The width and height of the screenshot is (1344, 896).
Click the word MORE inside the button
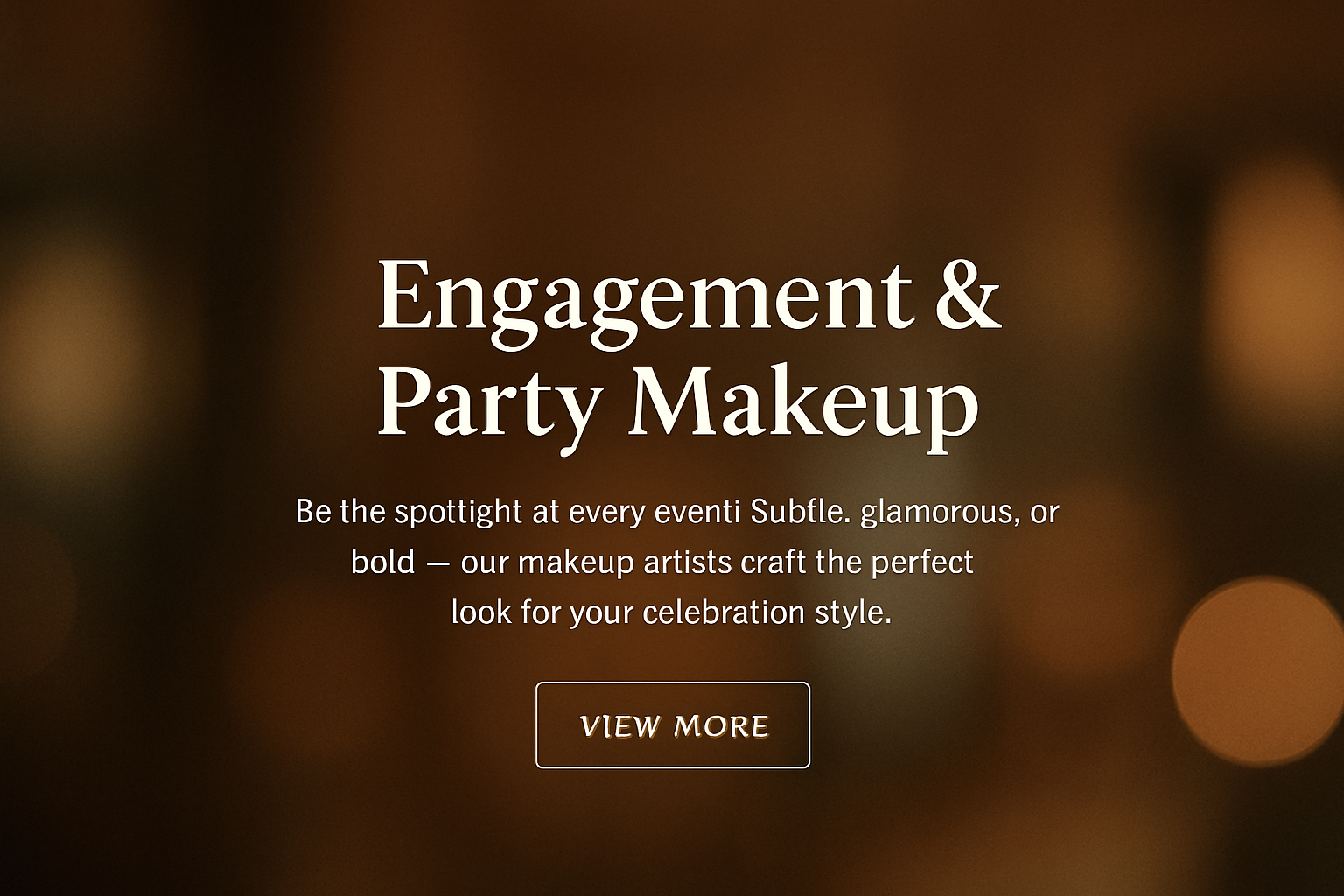721,726
